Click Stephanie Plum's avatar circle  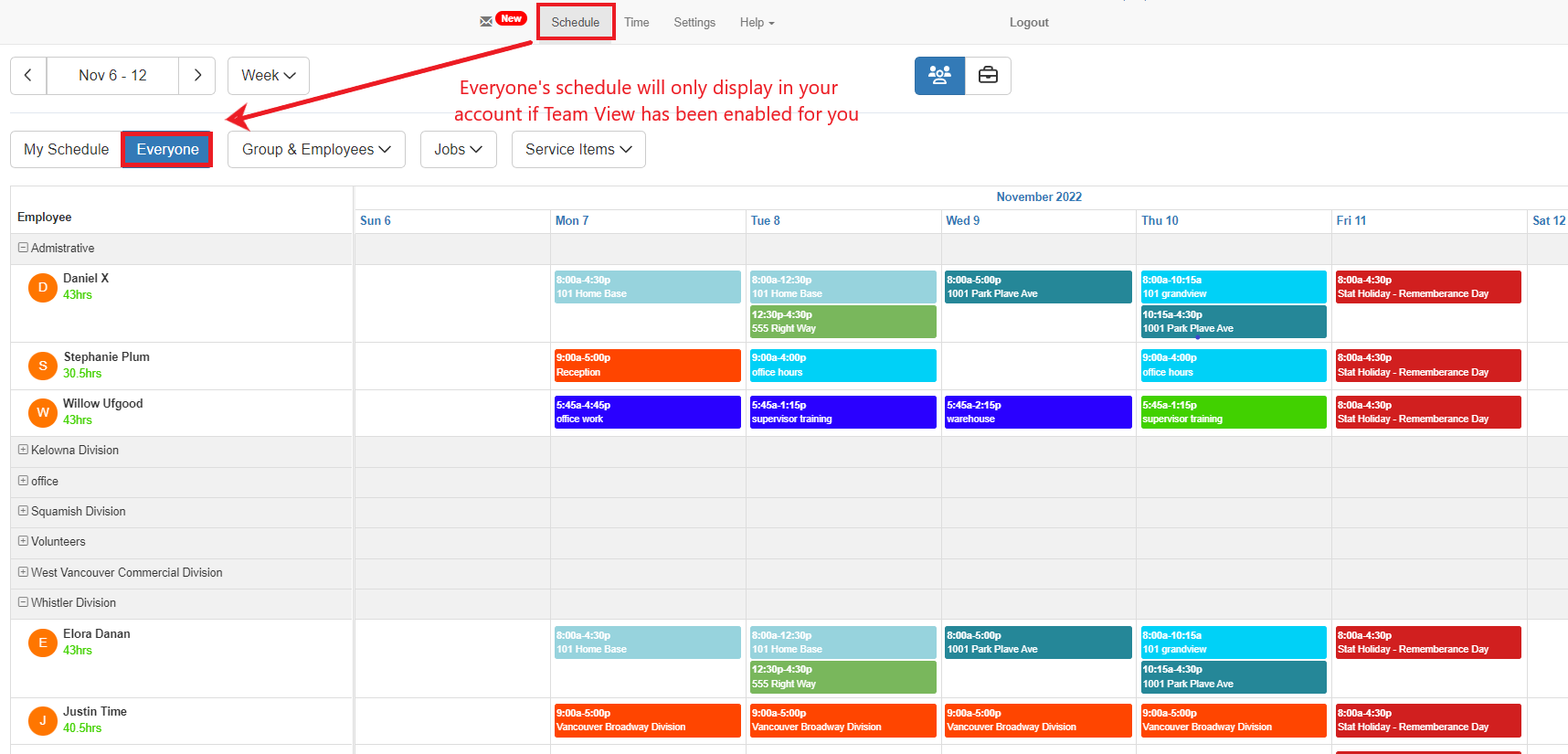(43, 366)
